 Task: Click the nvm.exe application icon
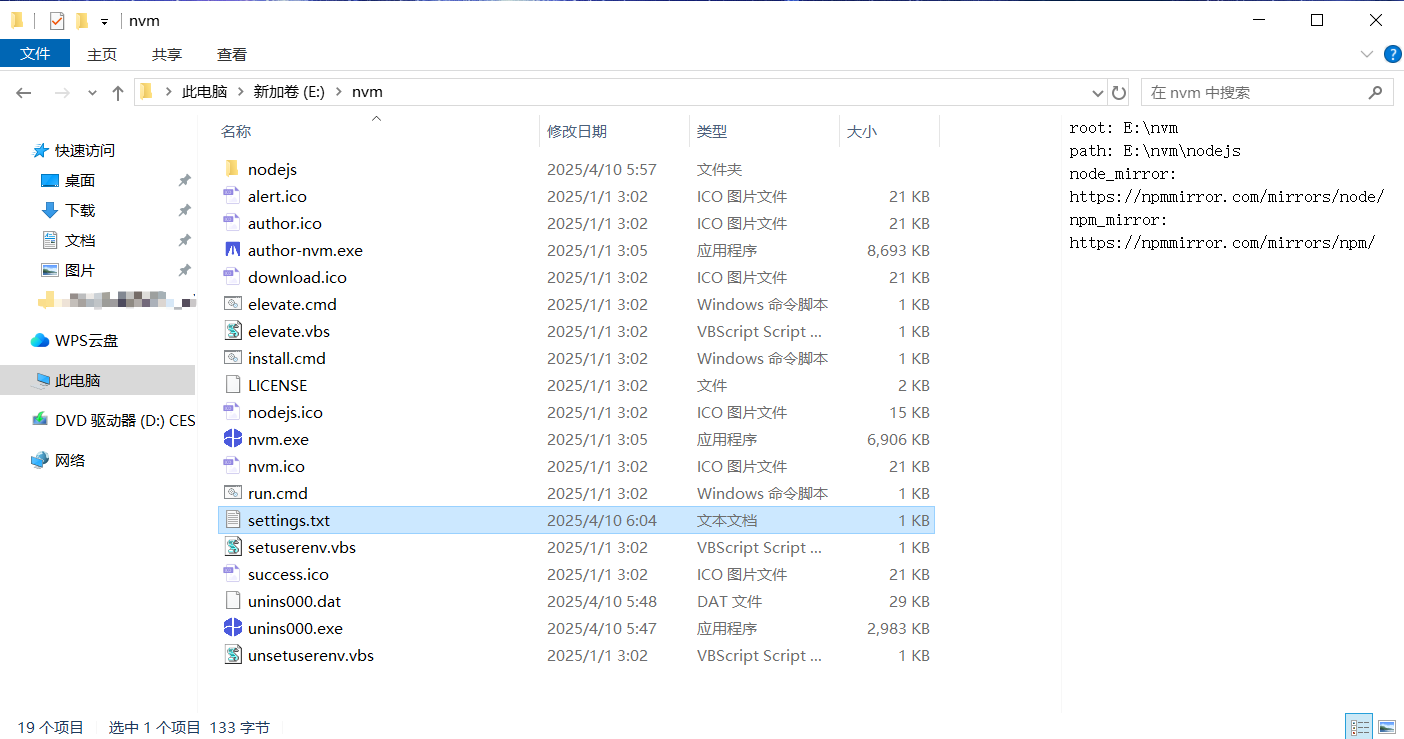tap(232, 439)
